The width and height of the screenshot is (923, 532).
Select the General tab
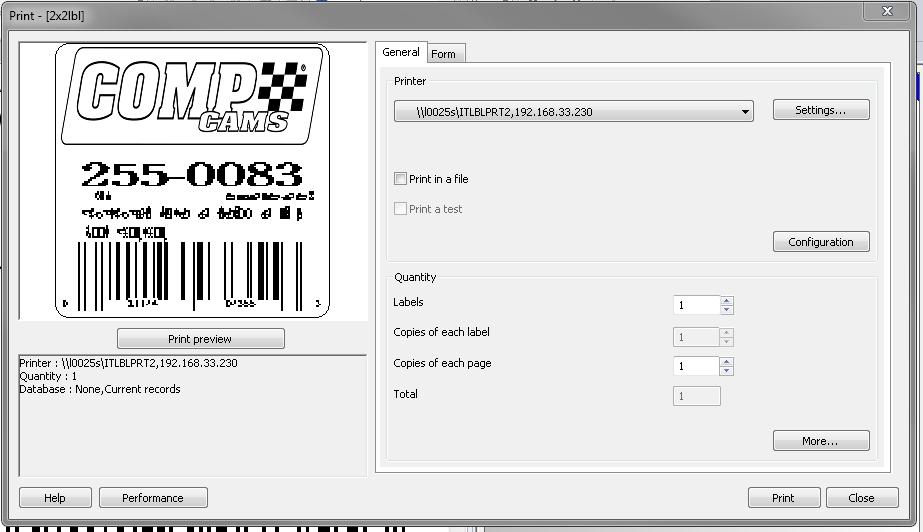tap(401, 52)
